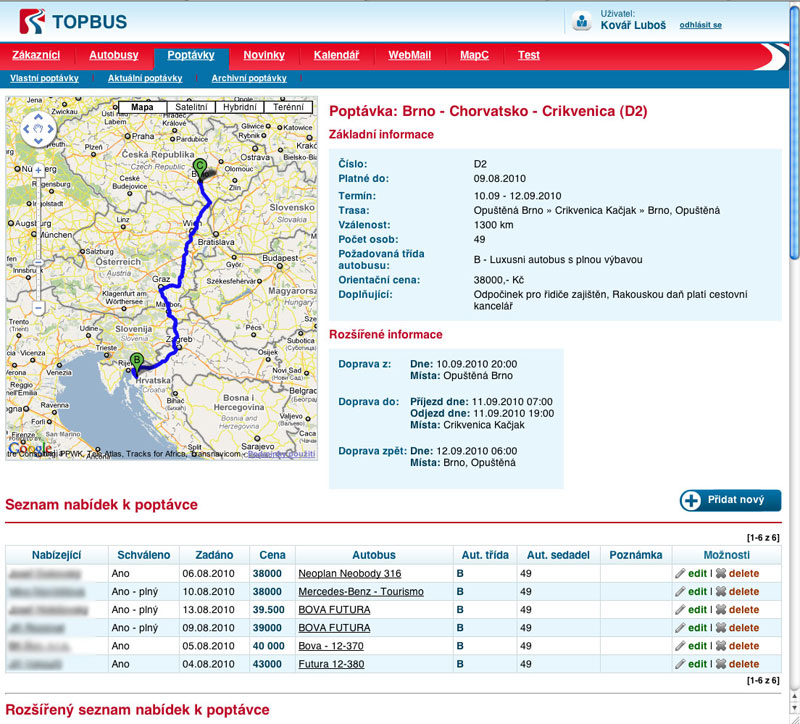Click the Přidat nový button

coord(731,501)
